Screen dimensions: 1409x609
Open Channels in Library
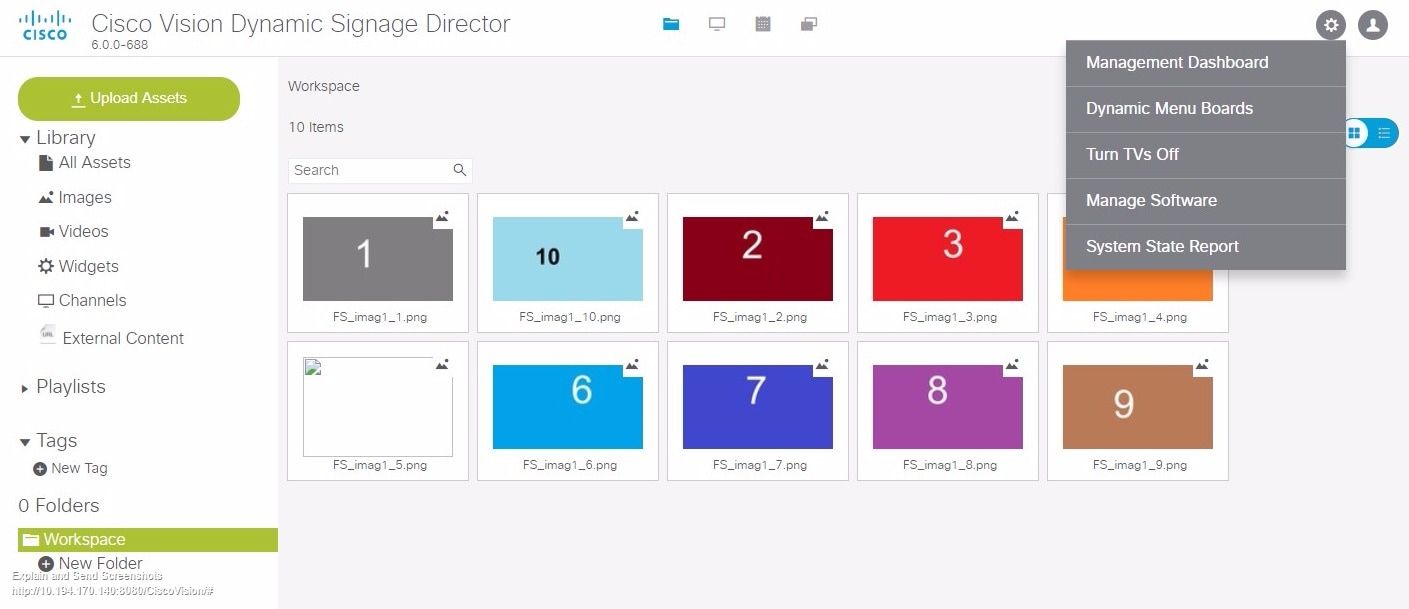93,301
